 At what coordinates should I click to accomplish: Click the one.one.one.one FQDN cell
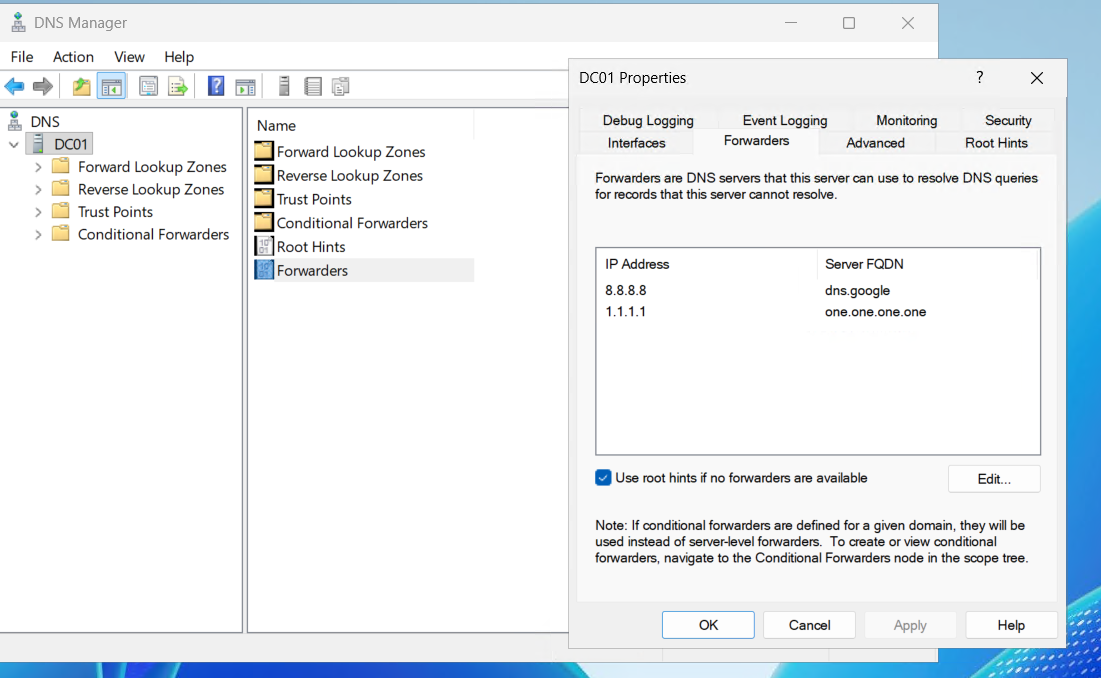[875, 312]
